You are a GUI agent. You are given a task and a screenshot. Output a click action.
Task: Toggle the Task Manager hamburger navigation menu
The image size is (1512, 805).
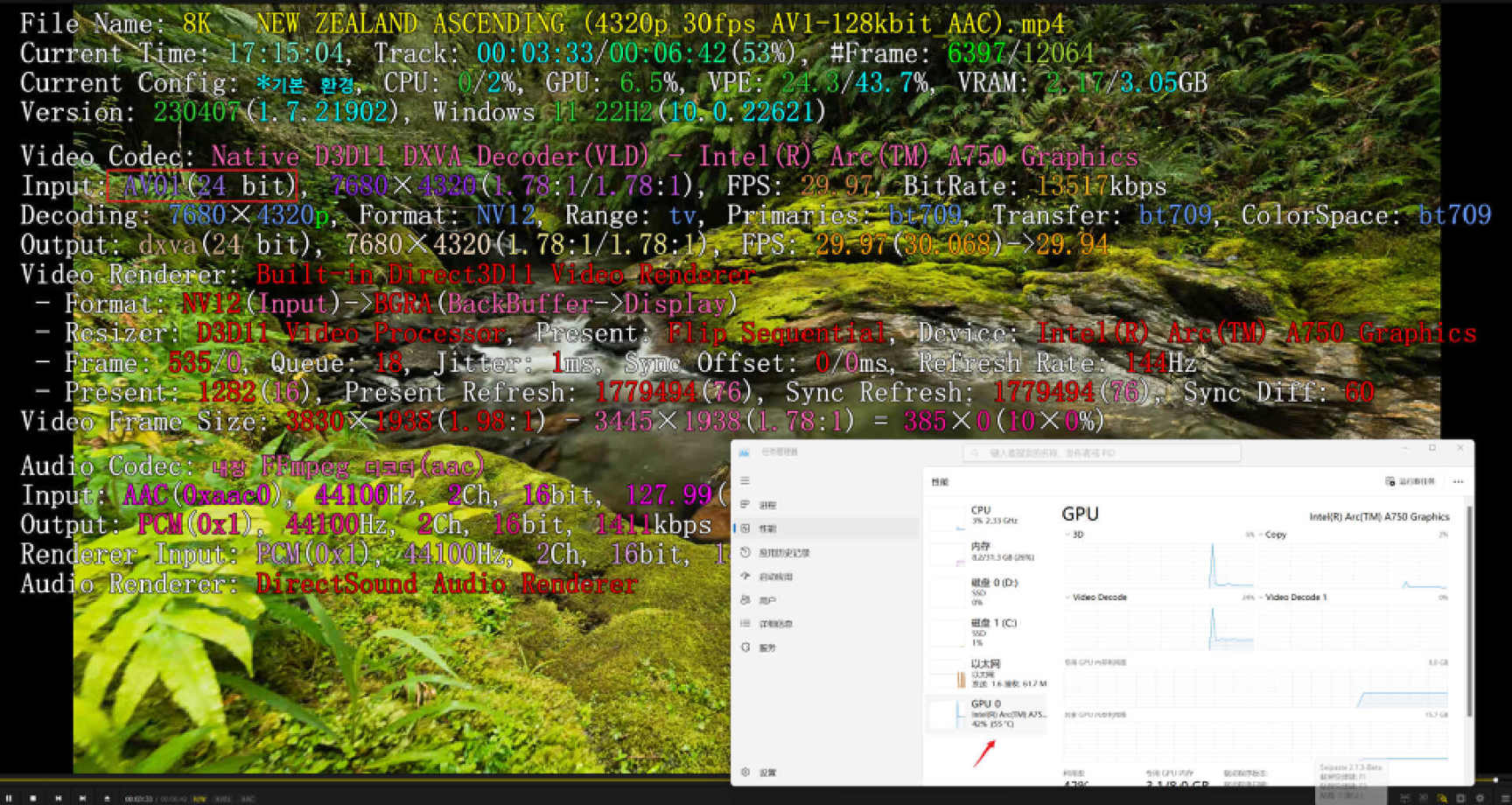pyautogui.click(x=745, y=480)
